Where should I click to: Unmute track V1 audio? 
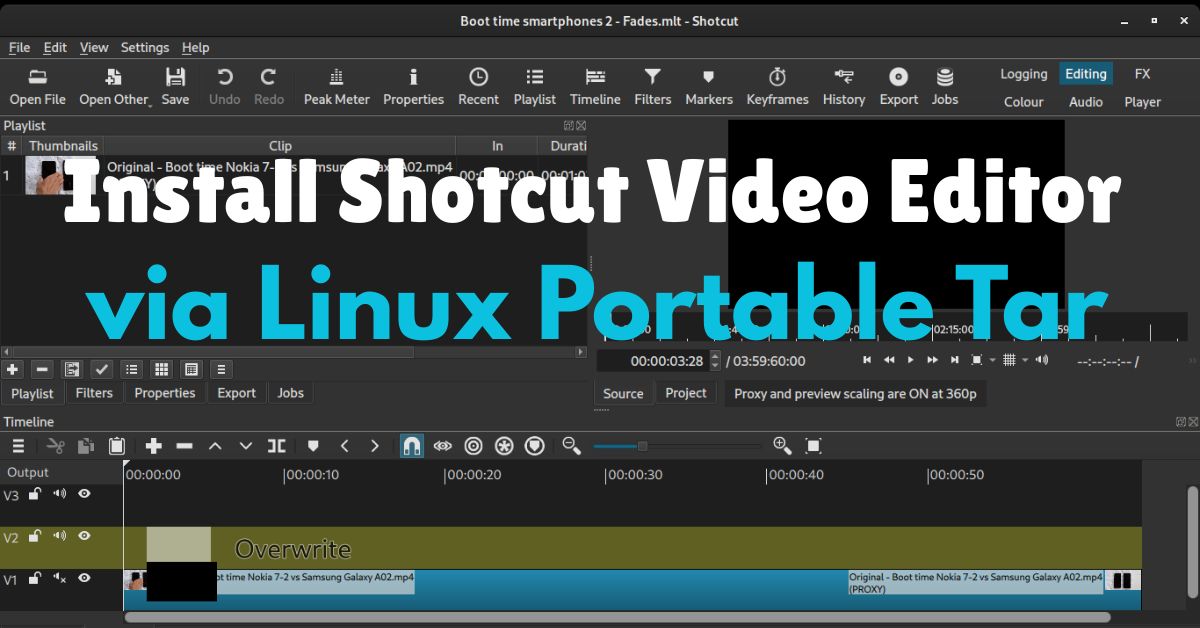tap(59, 578)
